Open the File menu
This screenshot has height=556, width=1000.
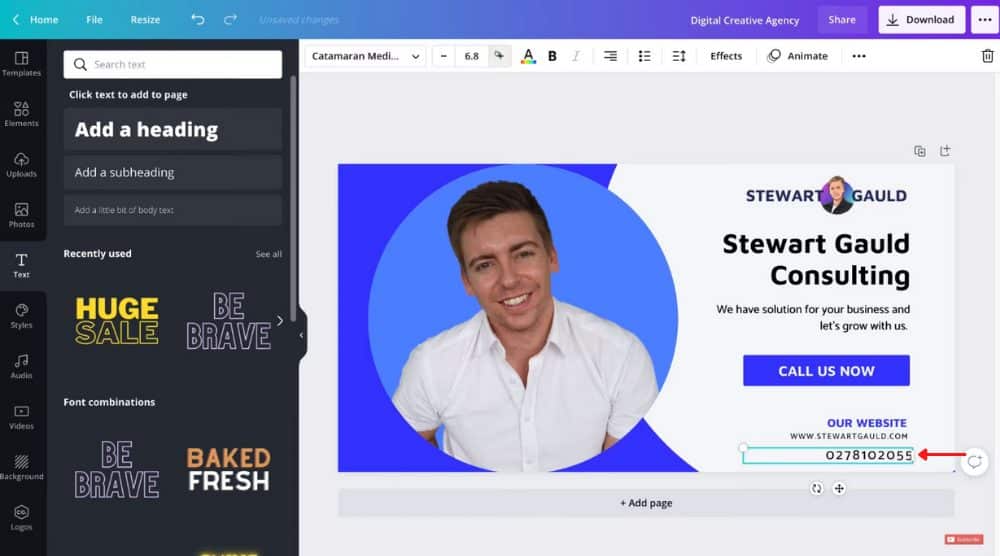(94, 20)
